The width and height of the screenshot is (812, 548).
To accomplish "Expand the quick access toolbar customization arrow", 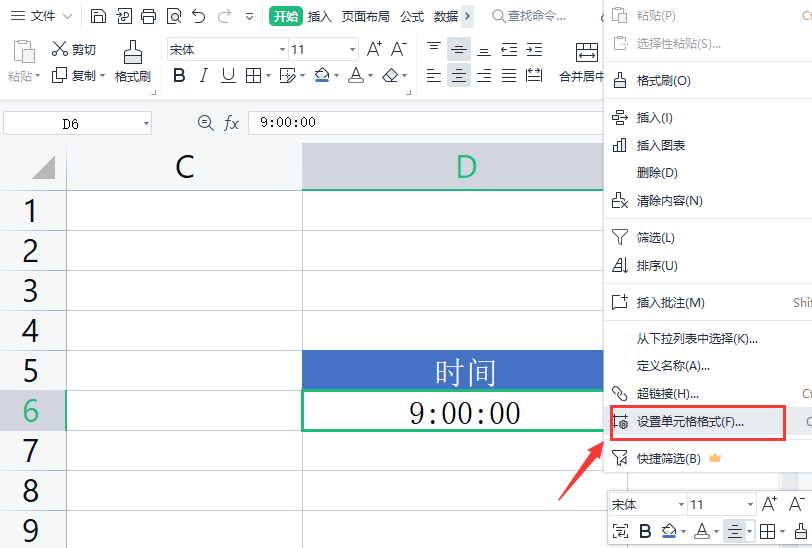I will (249, 17).
